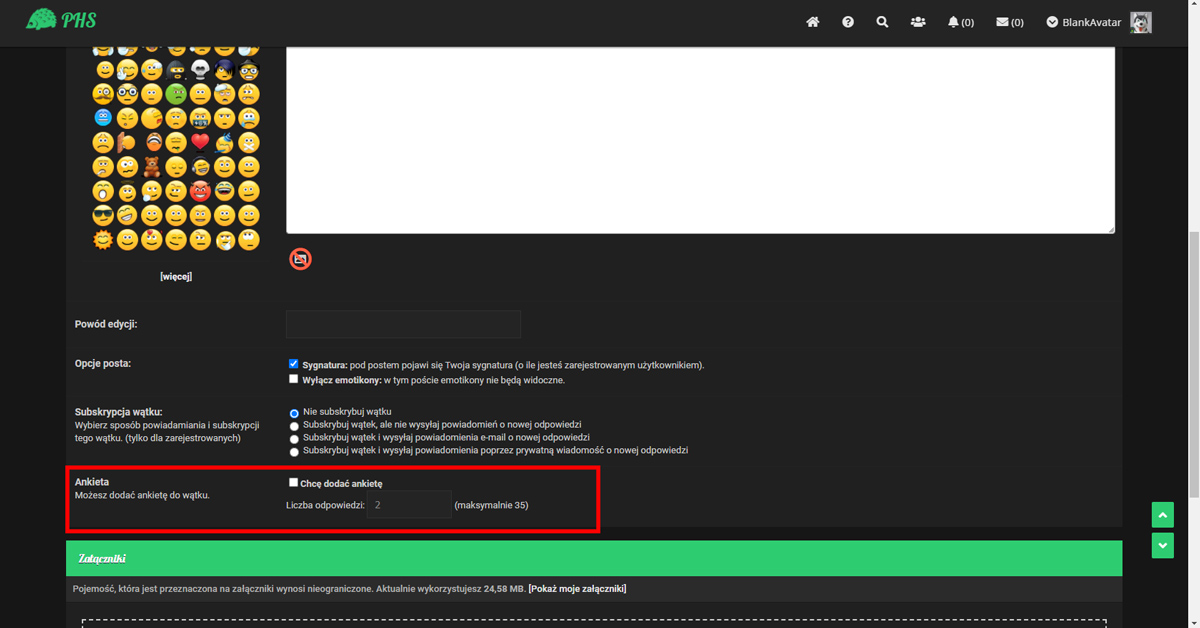This screenshot has height=628, width=1200.
Task: Open the members list icon
Action: pyautogui.click(x=918, y=22)
